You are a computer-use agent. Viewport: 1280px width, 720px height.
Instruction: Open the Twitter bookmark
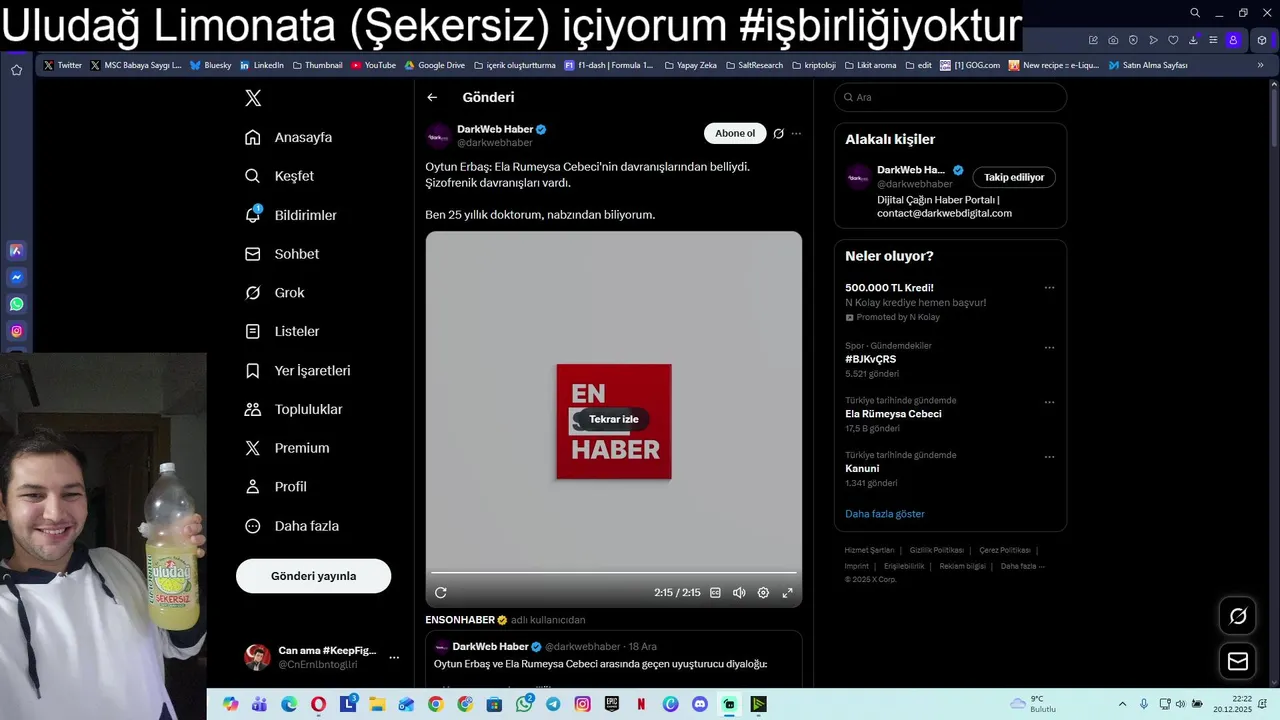[63, 65]
